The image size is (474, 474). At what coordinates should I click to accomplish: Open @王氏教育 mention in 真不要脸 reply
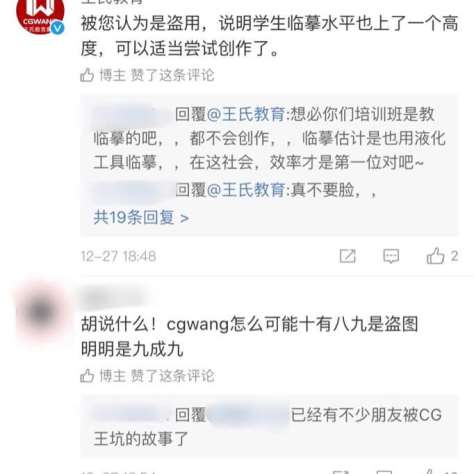(246, 190)
